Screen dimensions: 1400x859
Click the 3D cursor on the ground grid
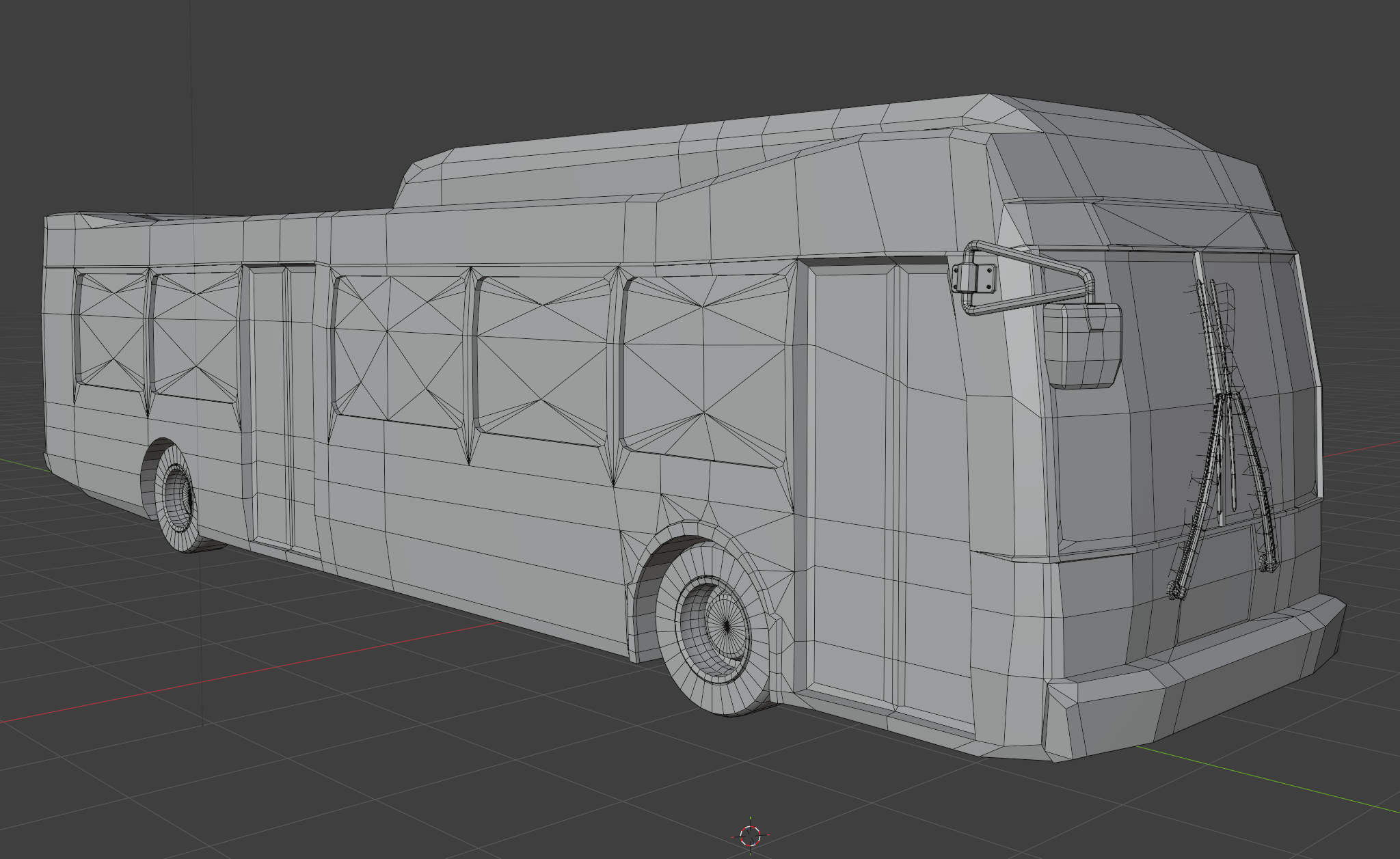[x=750, y=835]
